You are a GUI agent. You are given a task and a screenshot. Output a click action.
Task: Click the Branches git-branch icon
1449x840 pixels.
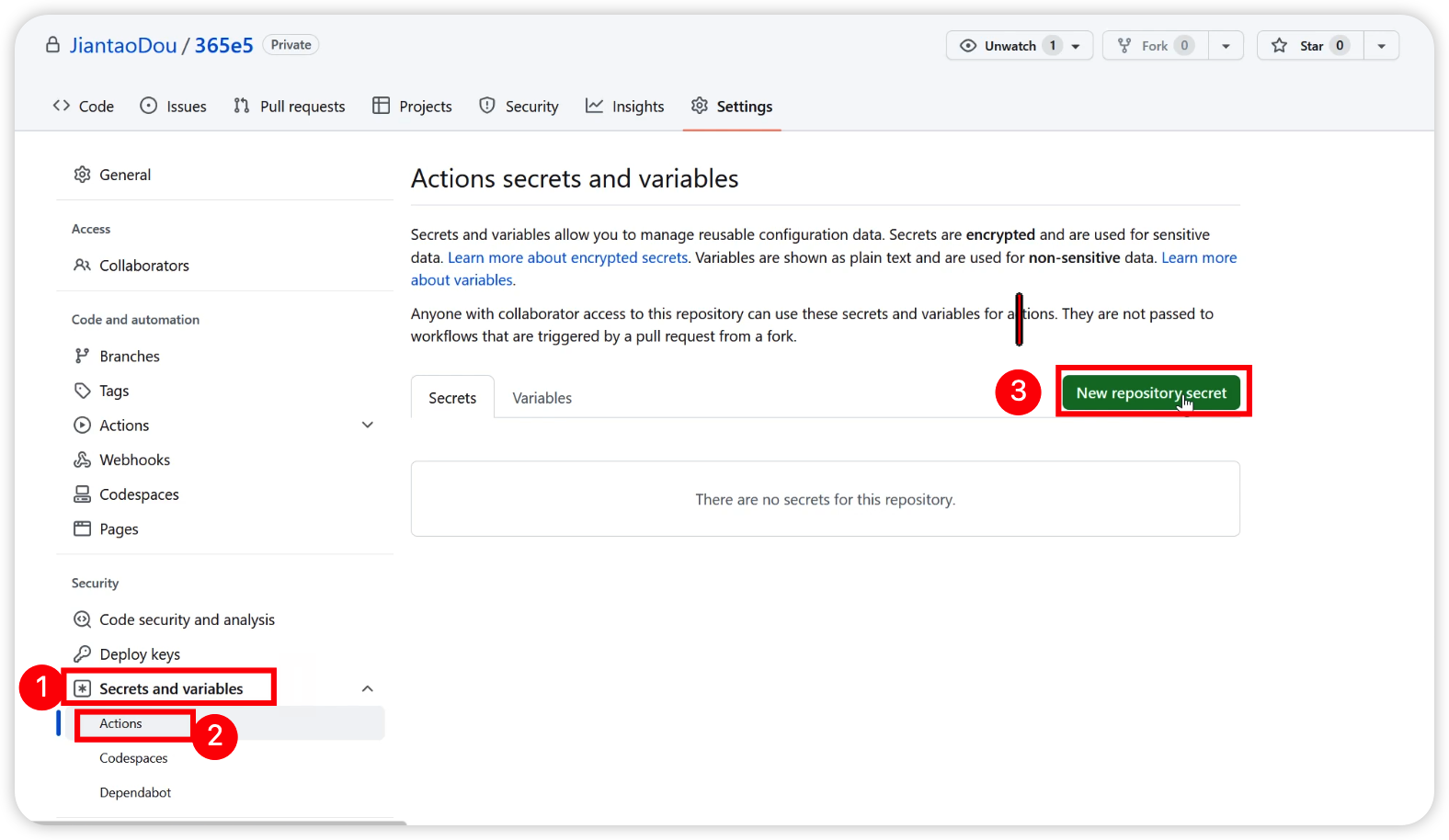tap(83, 356)
